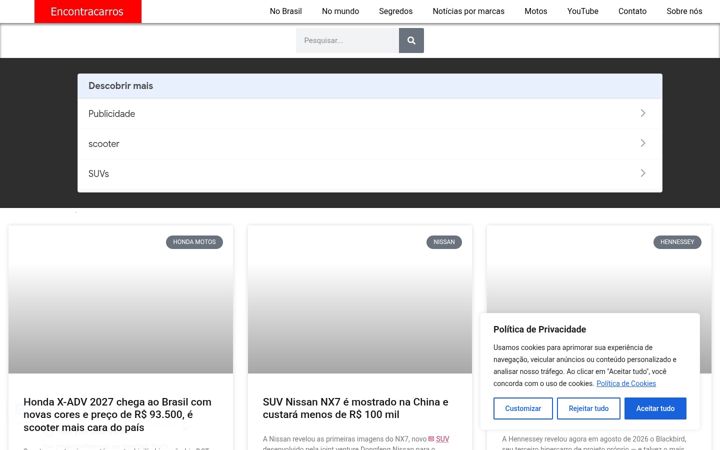Select the scooter list item

[370, 144]
